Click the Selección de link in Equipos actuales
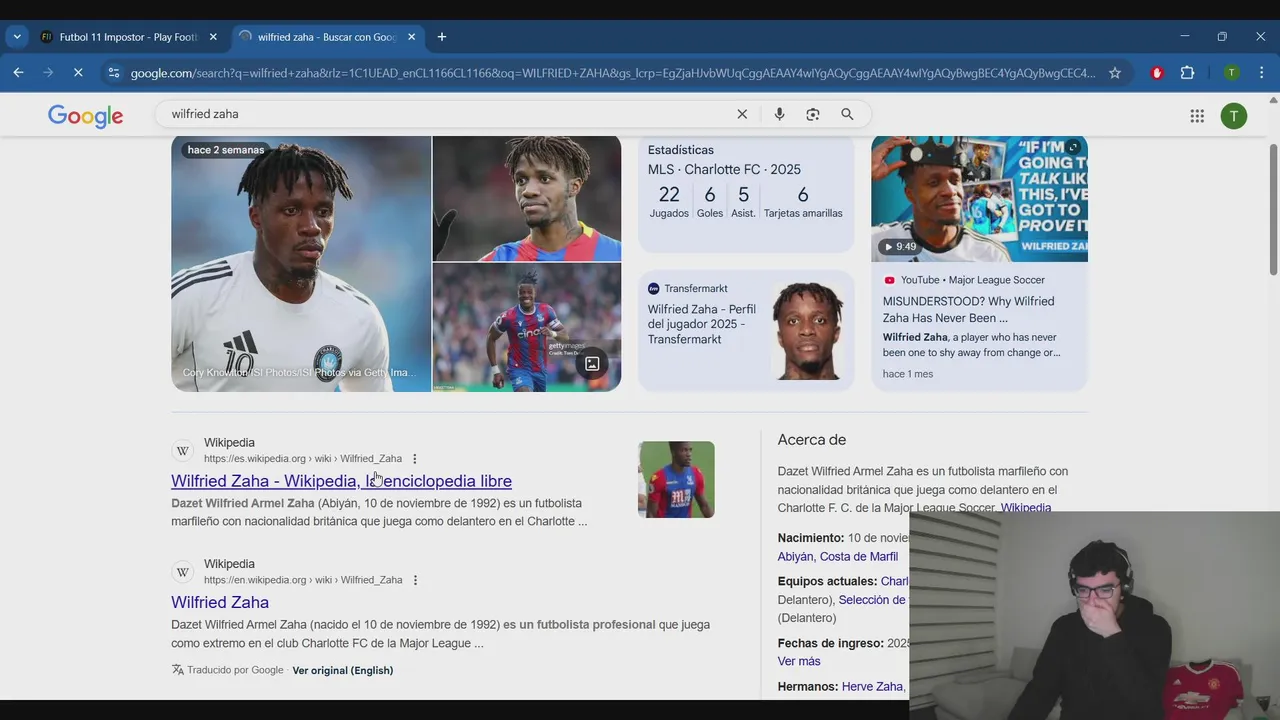 pos(873,600)
